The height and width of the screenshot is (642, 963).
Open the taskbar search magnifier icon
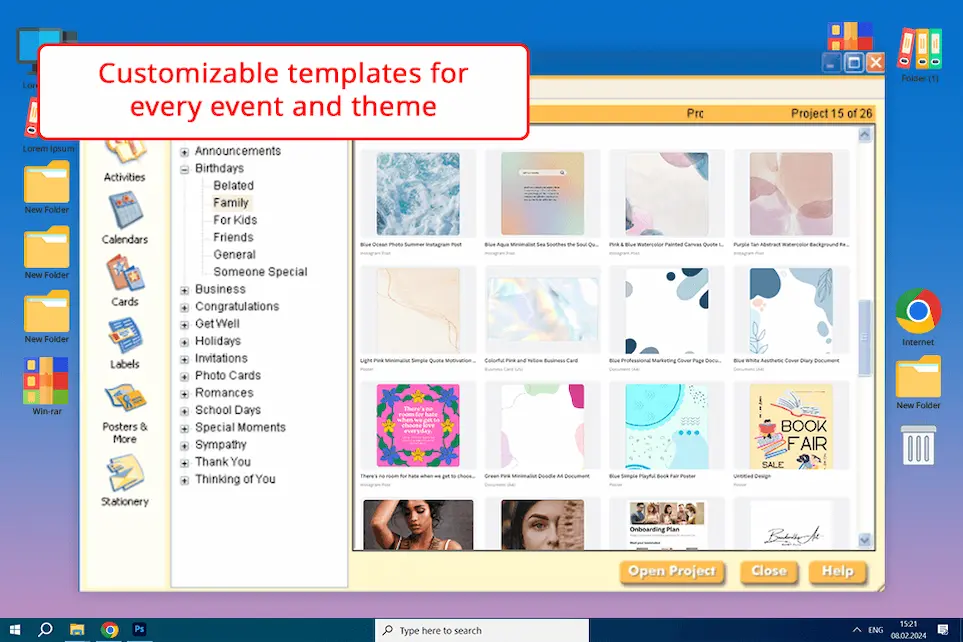(45, 630)
